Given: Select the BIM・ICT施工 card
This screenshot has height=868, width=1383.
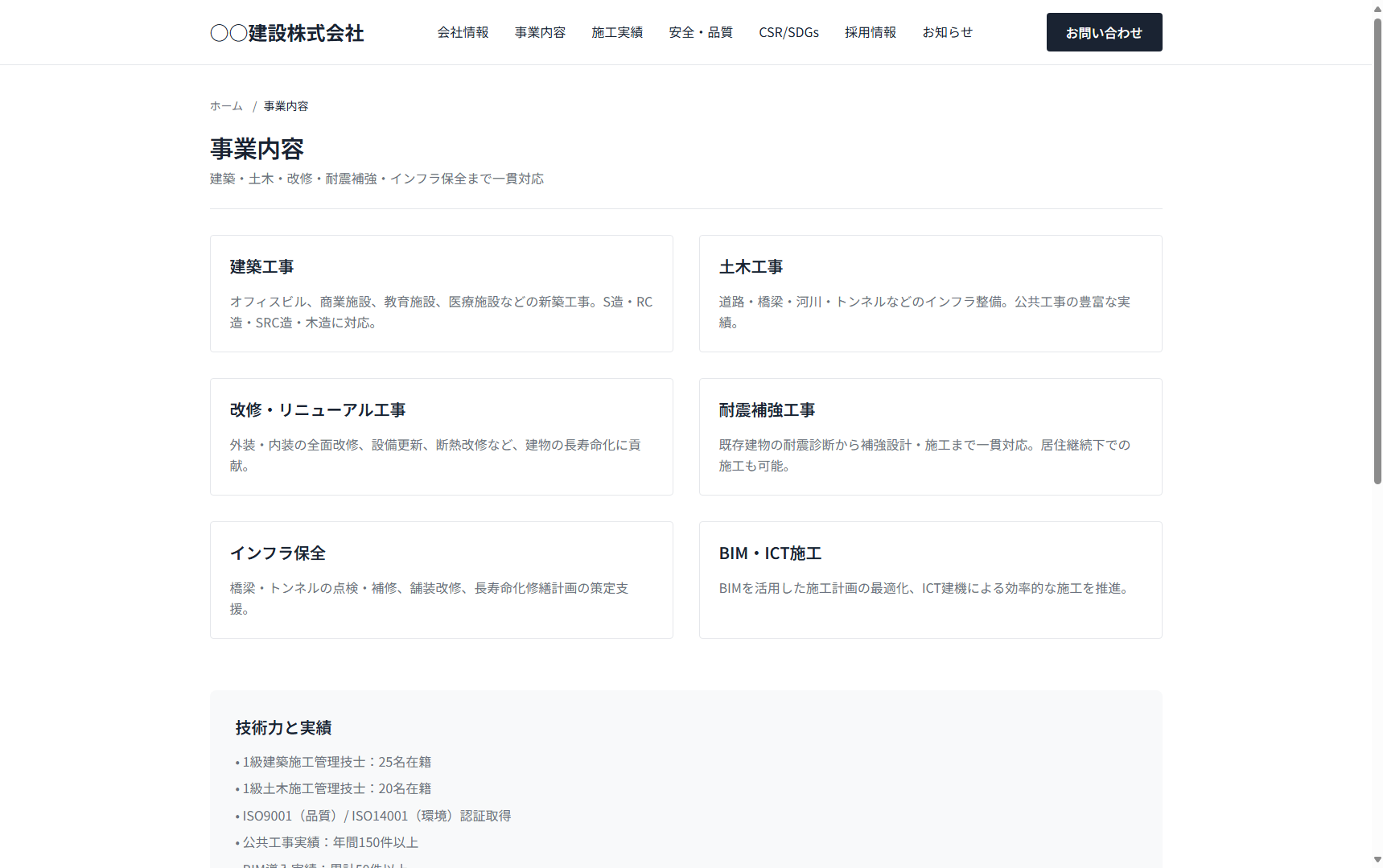Looking at the screenshot, I should 930,579.
